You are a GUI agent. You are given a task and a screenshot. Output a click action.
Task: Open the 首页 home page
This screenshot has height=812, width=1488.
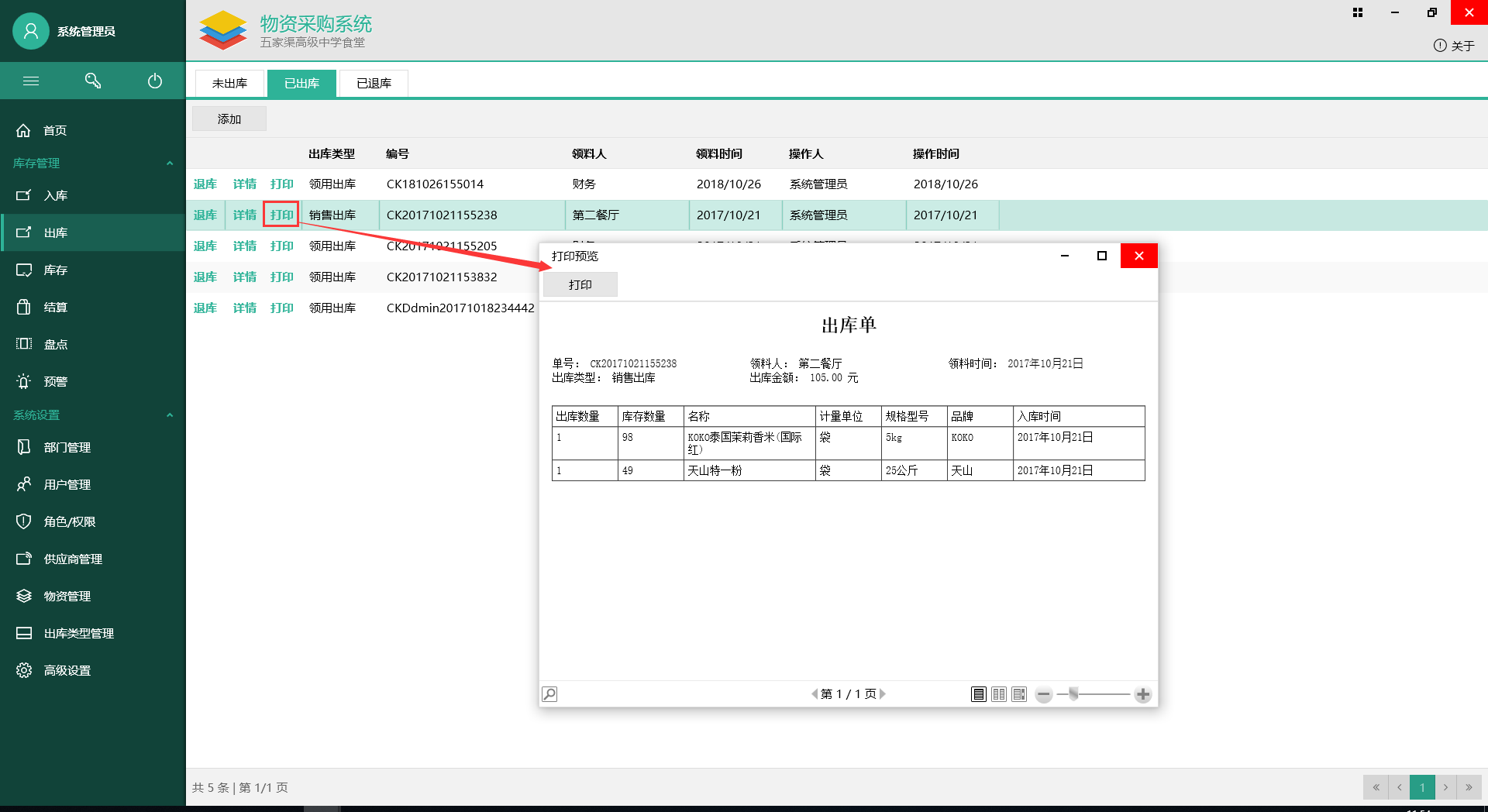point(54,130)
